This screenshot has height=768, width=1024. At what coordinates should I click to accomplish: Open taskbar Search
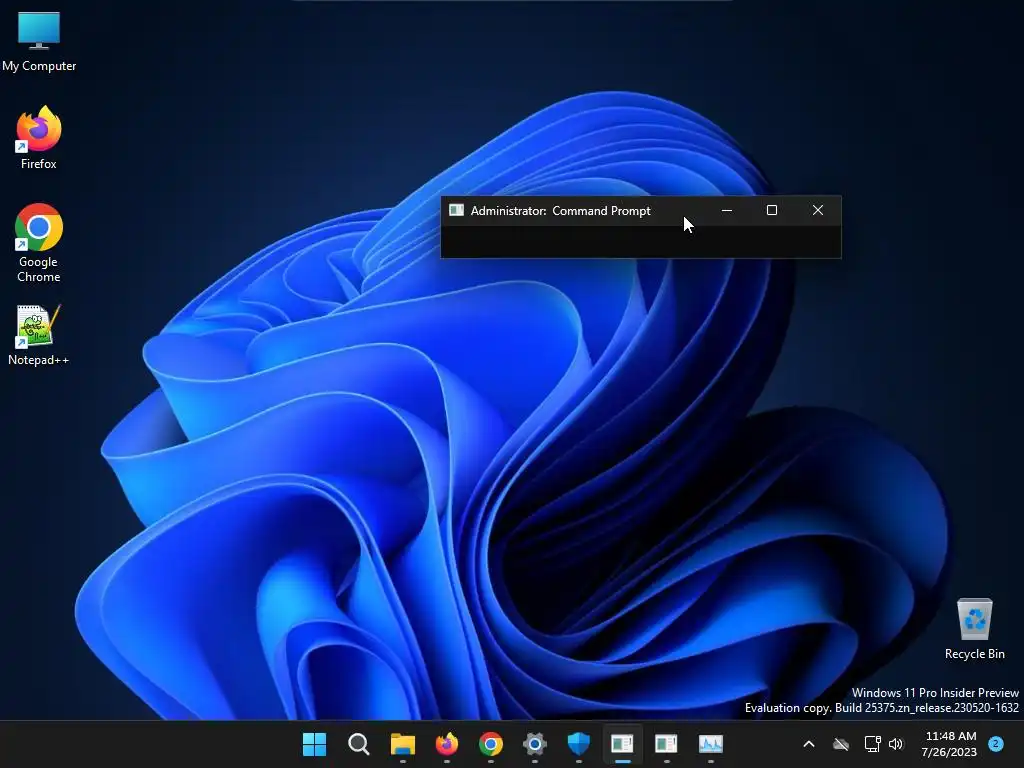[359, 744]
